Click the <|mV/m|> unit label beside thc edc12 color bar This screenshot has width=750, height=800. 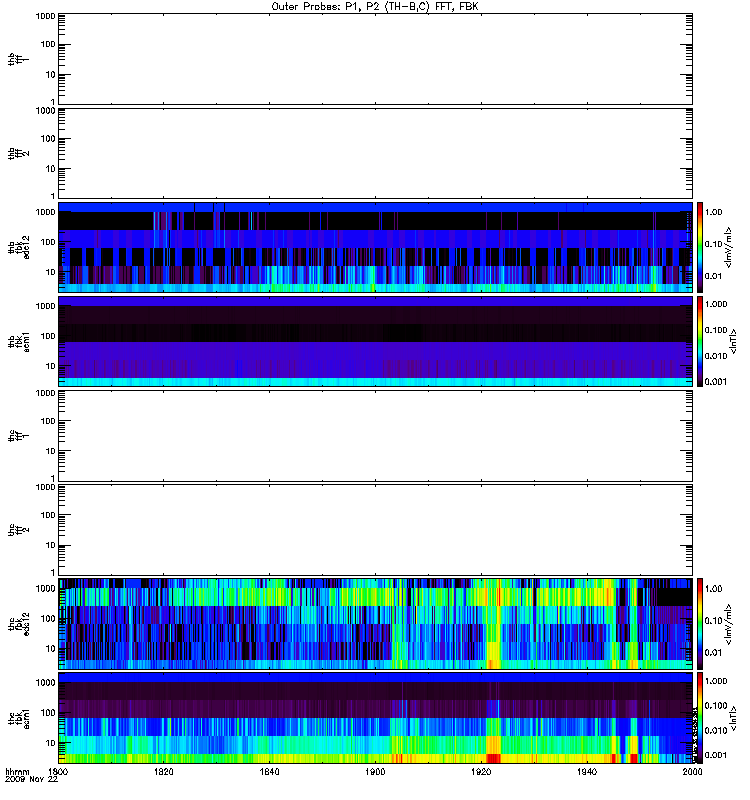point(729,624)
